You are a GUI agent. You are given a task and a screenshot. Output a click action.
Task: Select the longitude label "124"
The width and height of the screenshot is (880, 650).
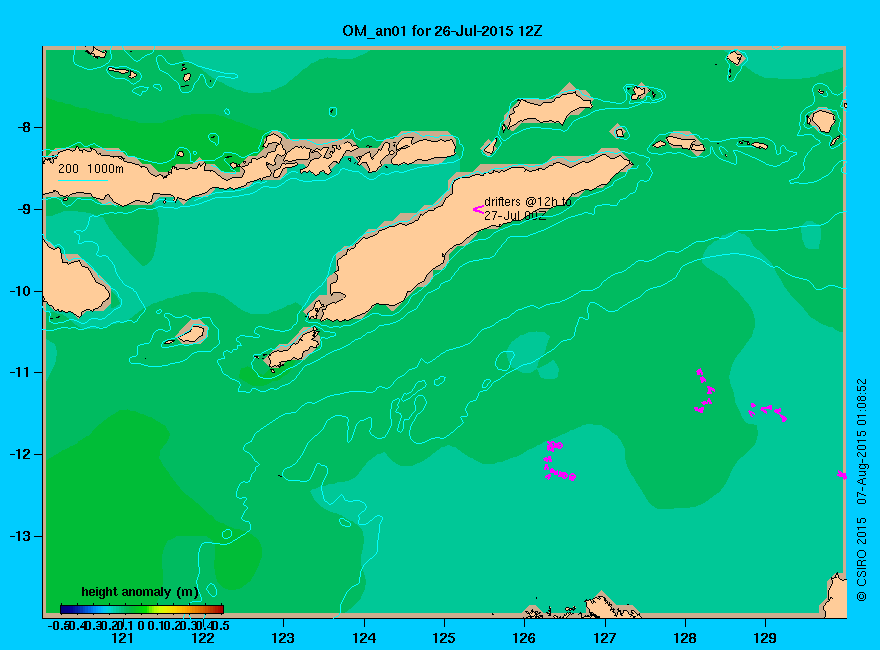pyautogui.click(x=364, y=638)
